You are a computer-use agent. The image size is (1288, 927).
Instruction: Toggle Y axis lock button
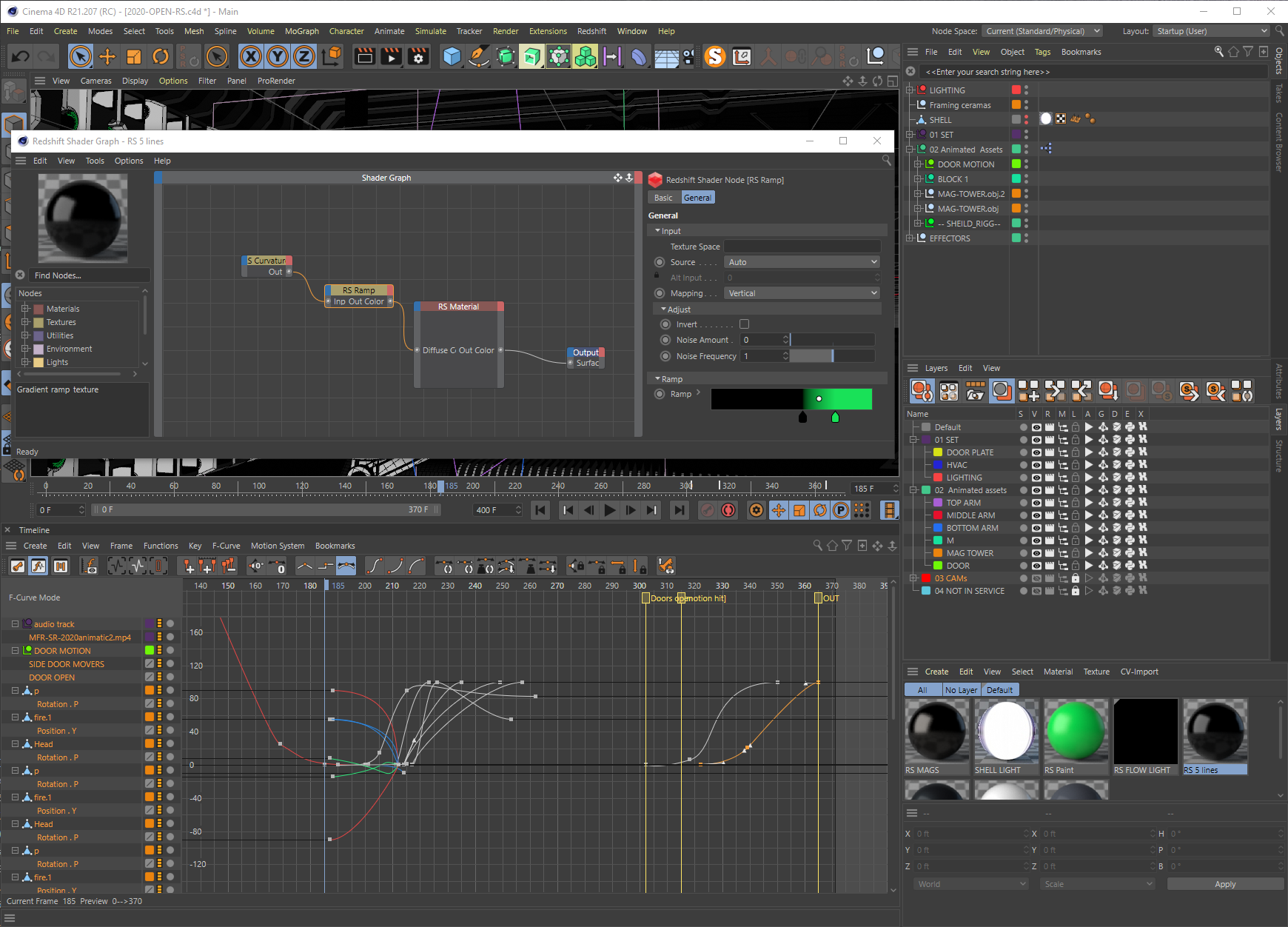(278, 56)
